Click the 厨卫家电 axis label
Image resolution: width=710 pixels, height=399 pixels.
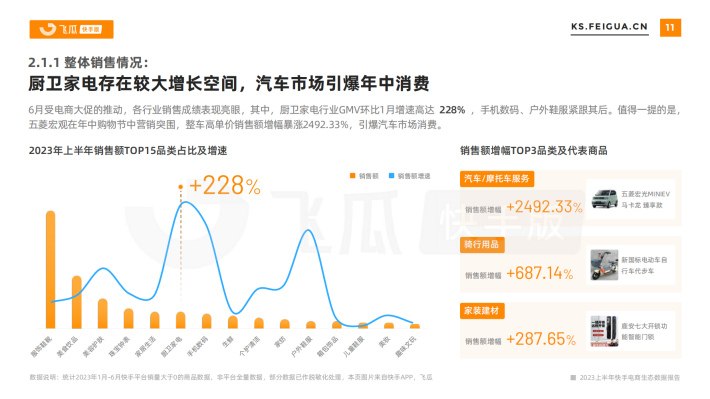(172, 347)
